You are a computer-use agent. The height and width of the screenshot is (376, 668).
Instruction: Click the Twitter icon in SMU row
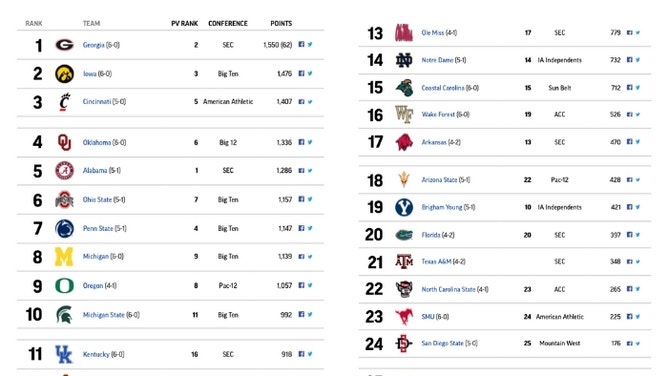(x=638, y=316)
